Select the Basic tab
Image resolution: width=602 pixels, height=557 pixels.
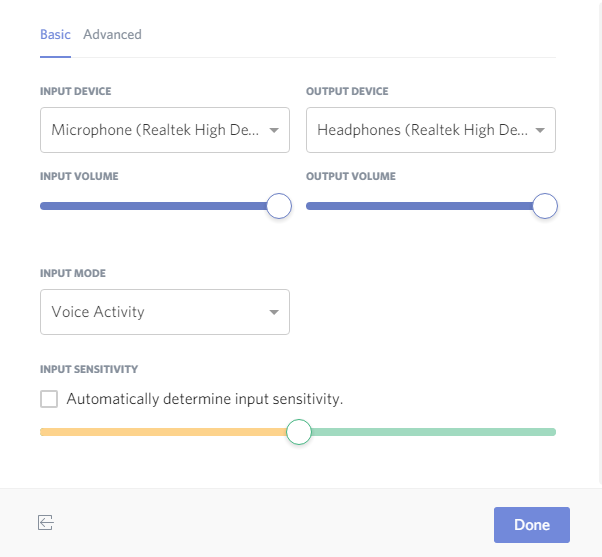coord(55,34)
